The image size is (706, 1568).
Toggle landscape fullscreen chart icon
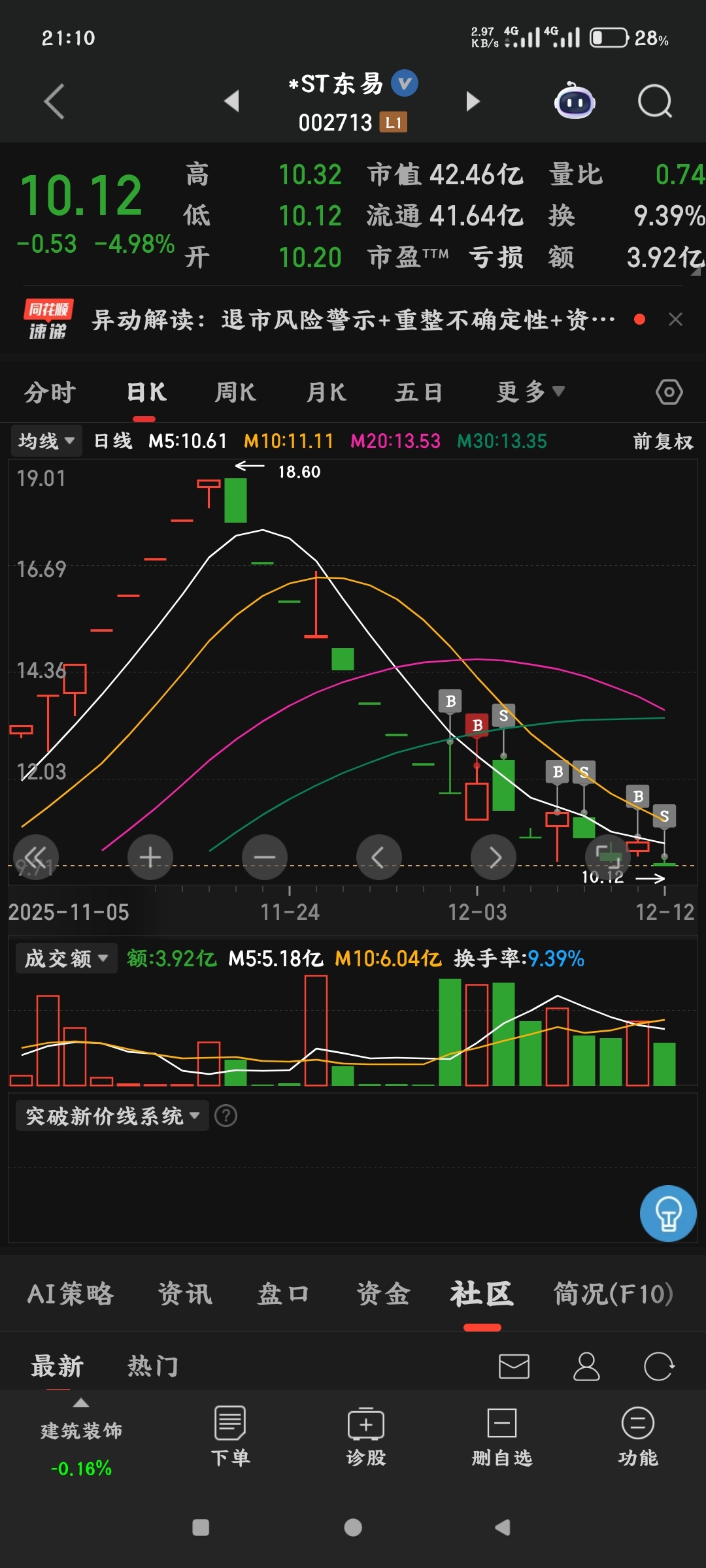tap(608, 856)
